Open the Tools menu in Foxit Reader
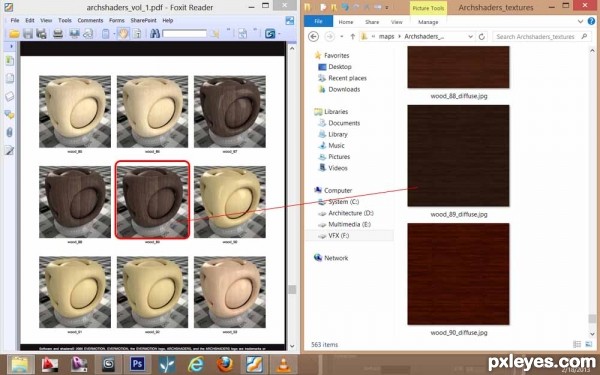600x375 pixels. coord(65,20)
